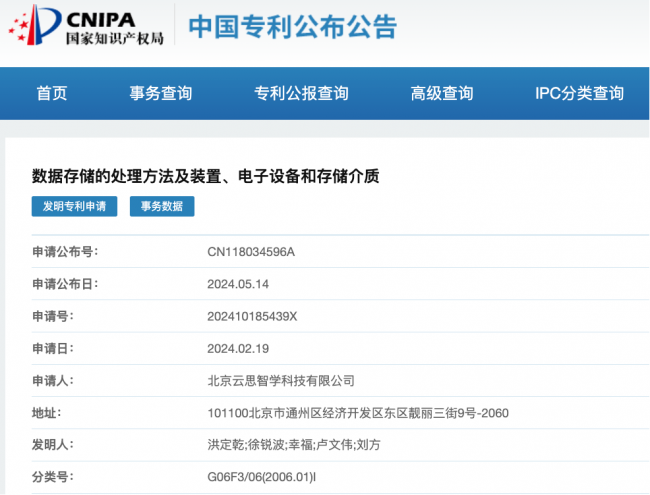Go to 专利公报查询 page
The width and height of the screenshot is (650, 495).
point(301,93)
